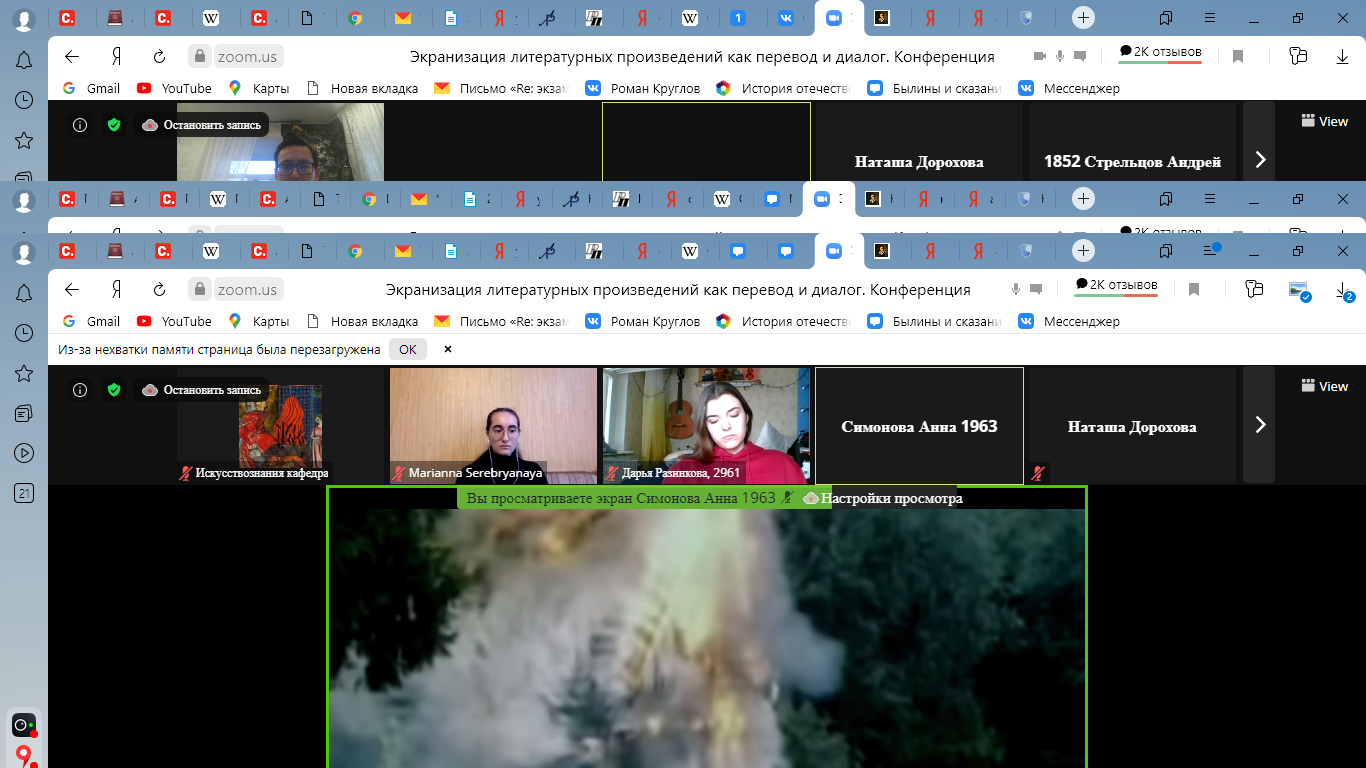Open browser menu in middle background window
The height and width of the screenshot is (768, 1366).
click(1211, 198)
